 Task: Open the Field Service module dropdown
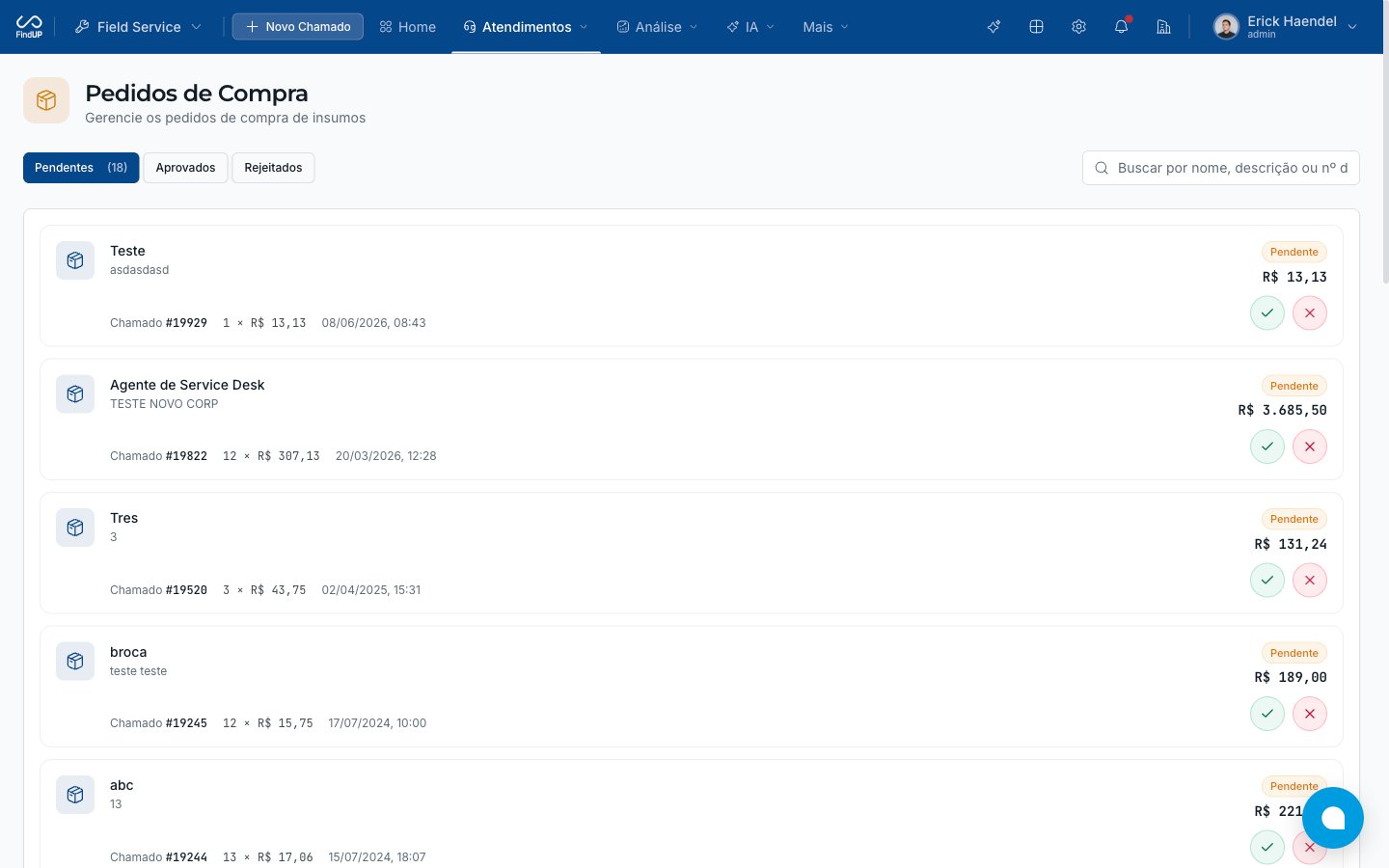coord(139,27)
